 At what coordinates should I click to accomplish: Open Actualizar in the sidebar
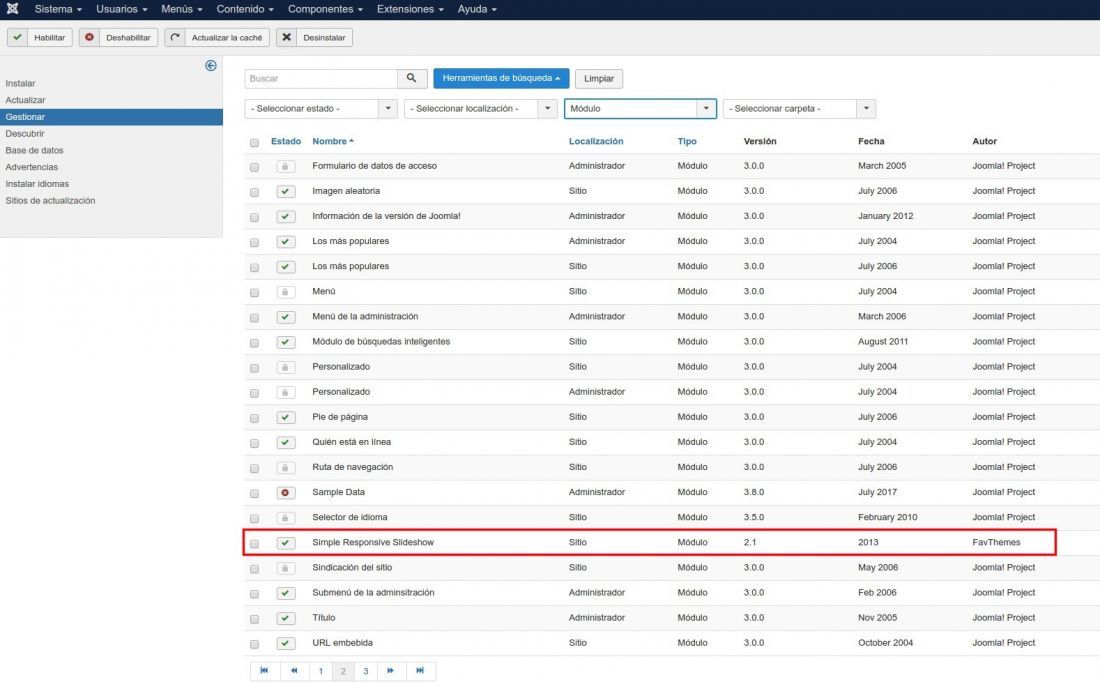[25, 100]
